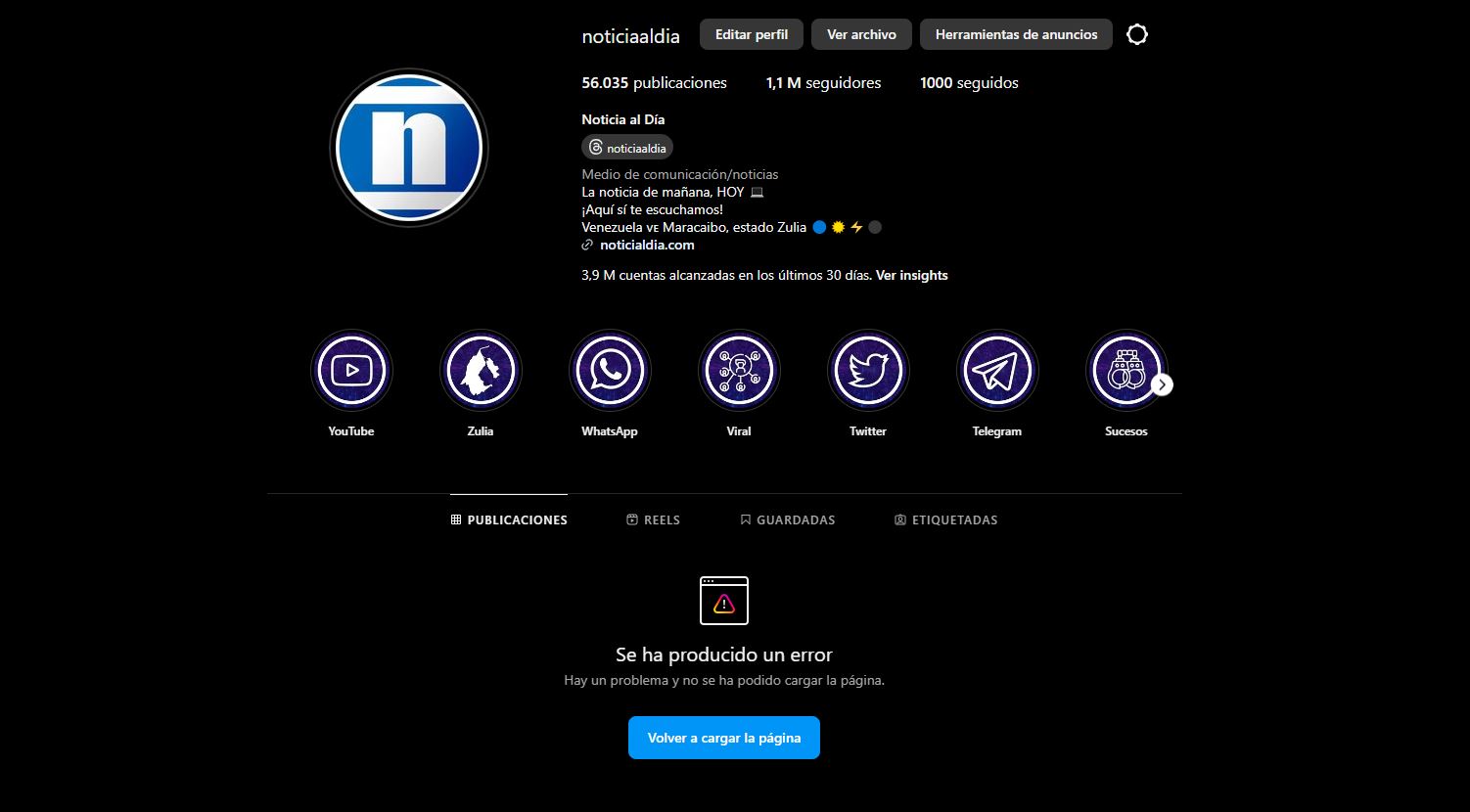Viewport: 1470px width, 812px height.
Task: Click '¡Aquí sí te escuchamos!' bio line
Action: [652, 209]
